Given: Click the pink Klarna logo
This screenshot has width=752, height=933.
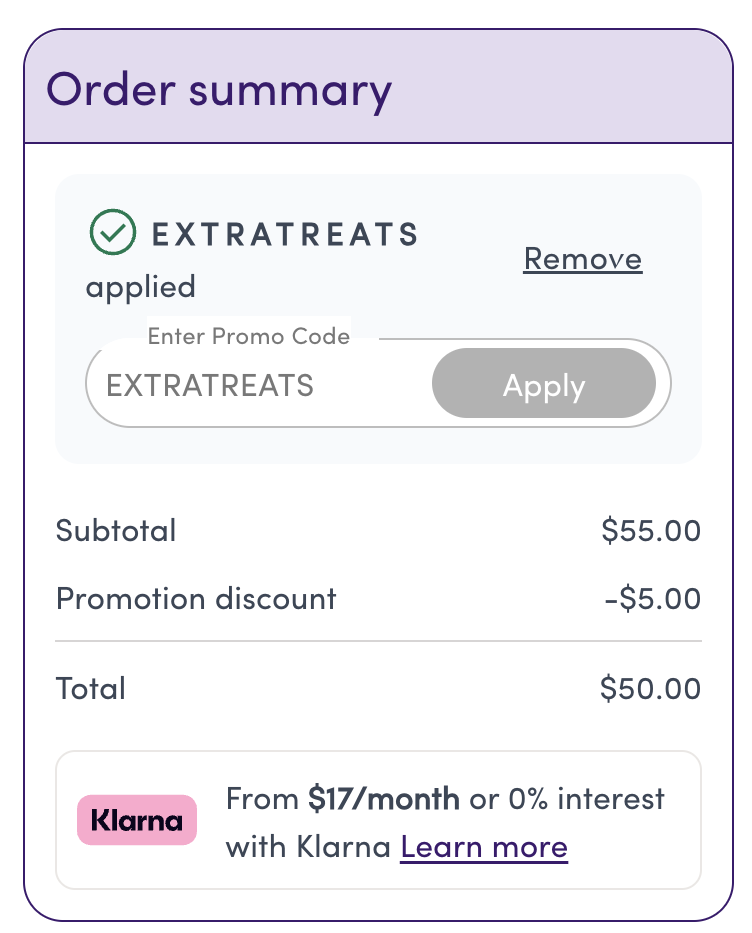Looking at the screenshot, I should tap(137, 820).
